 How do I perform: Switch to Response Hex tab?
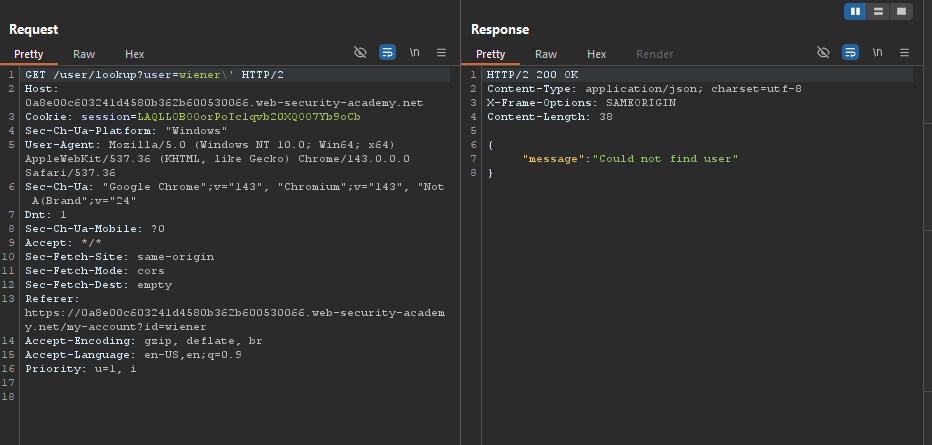[596, 54]
